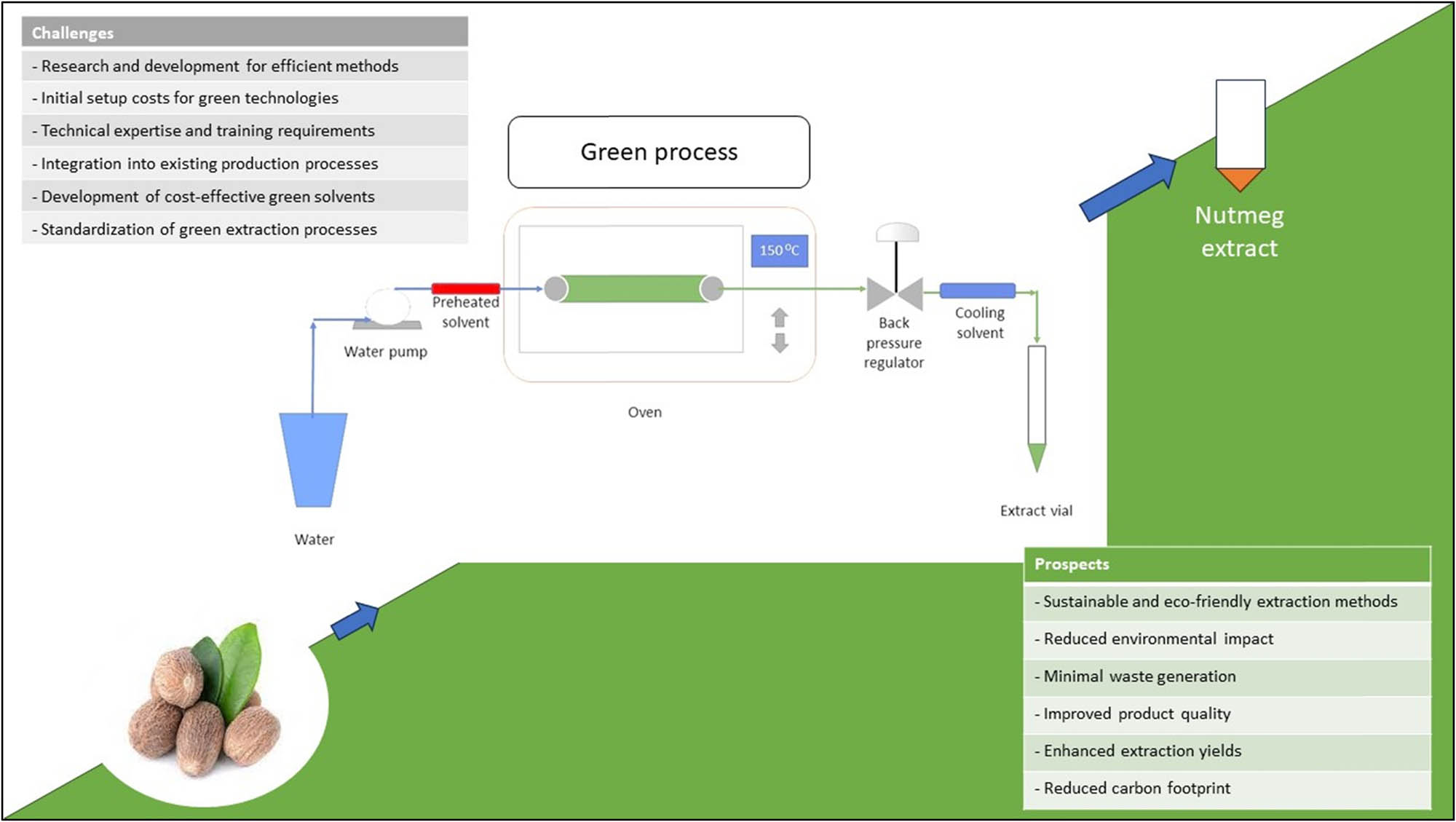Toggle the oven up-down adjustment arrows
1456x822 pixels.
pyautogui.click(x=780, y=331)
